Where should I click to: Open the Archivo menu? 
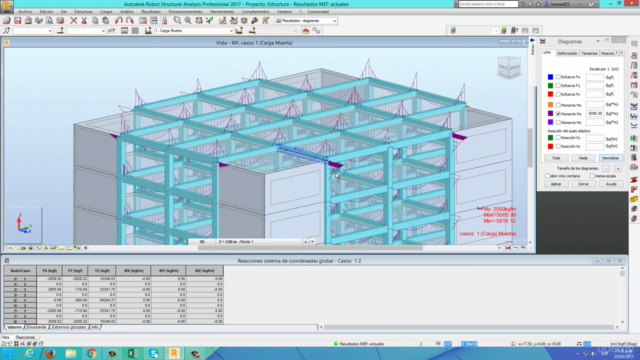25,11
